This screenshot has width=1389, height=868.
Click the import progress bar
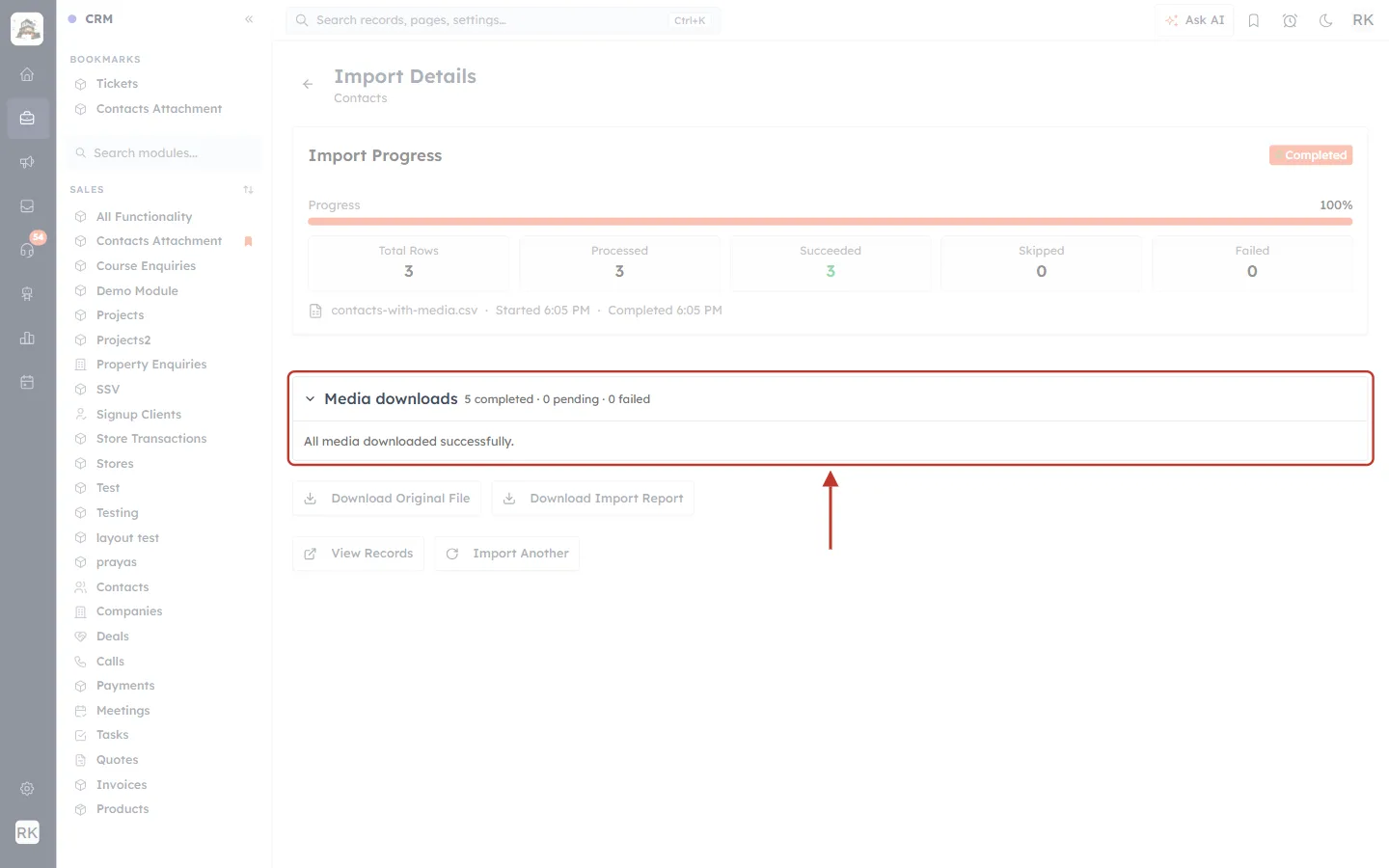coord(831,222)
